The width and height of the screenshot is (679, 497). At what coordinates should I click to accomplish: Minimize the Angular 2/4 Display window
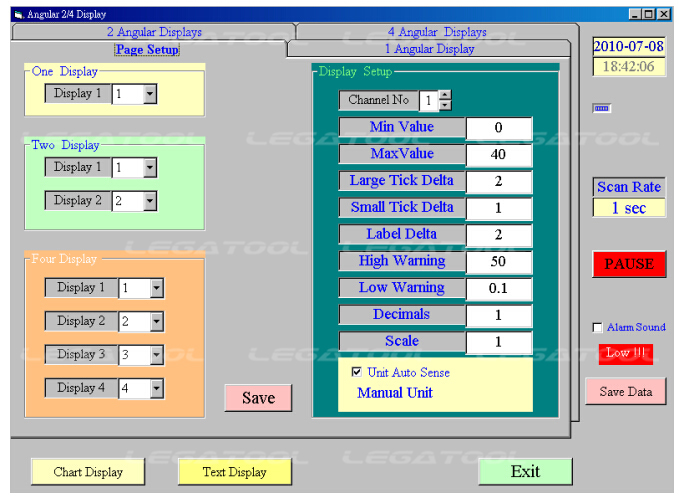[x=635, y=14]
